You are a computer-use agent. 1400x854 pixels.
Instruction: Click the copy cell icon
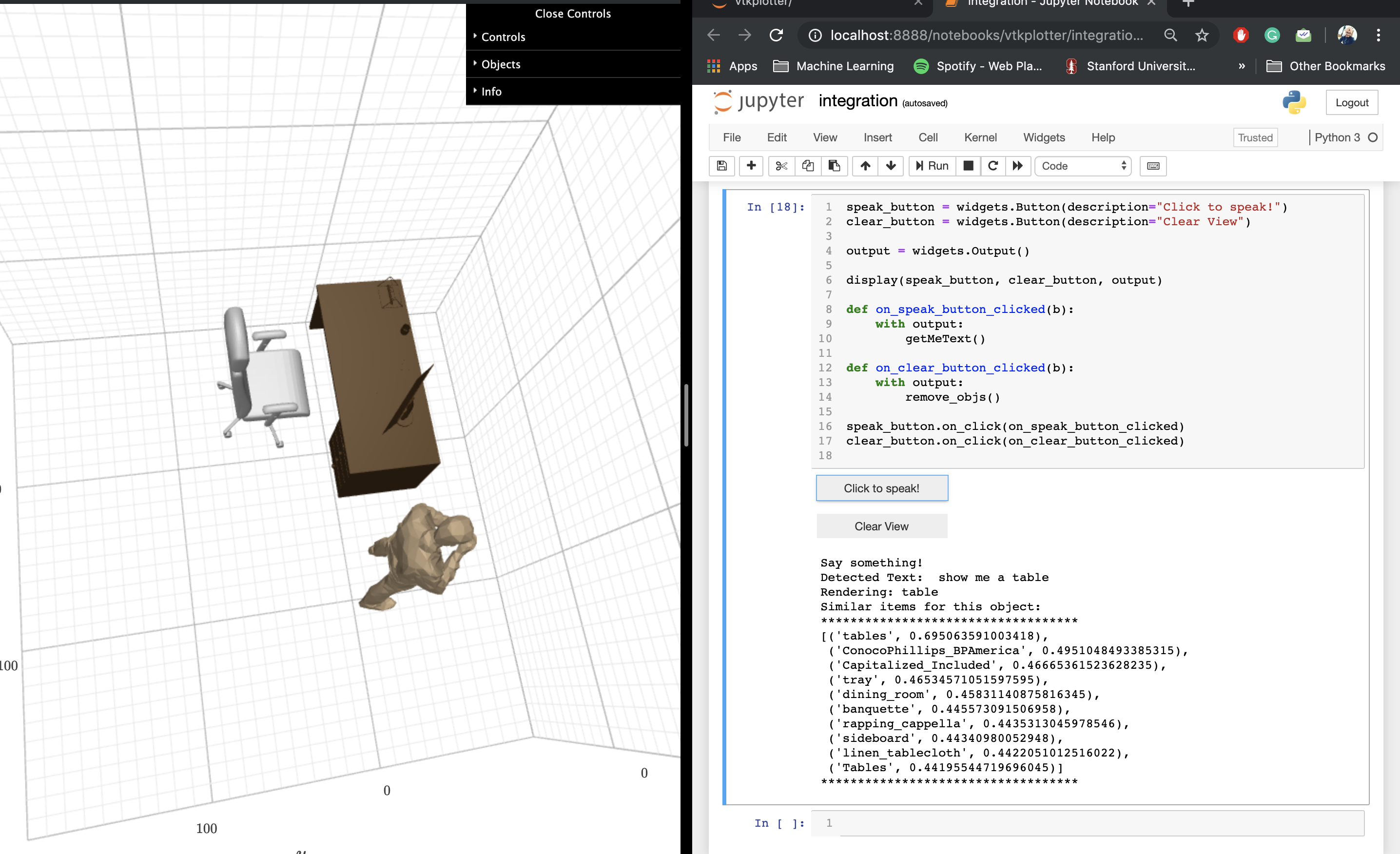[x=808, y=165]
